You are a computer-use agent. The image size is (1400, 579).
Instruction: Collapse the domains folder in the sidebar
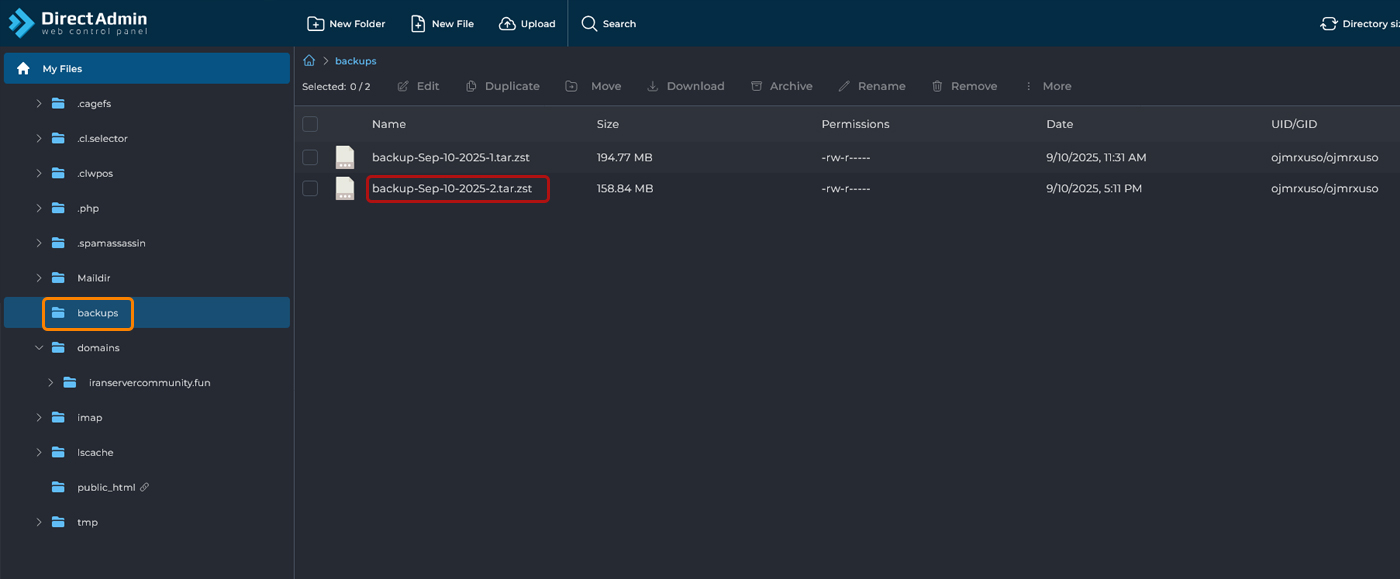pos(39,347)
